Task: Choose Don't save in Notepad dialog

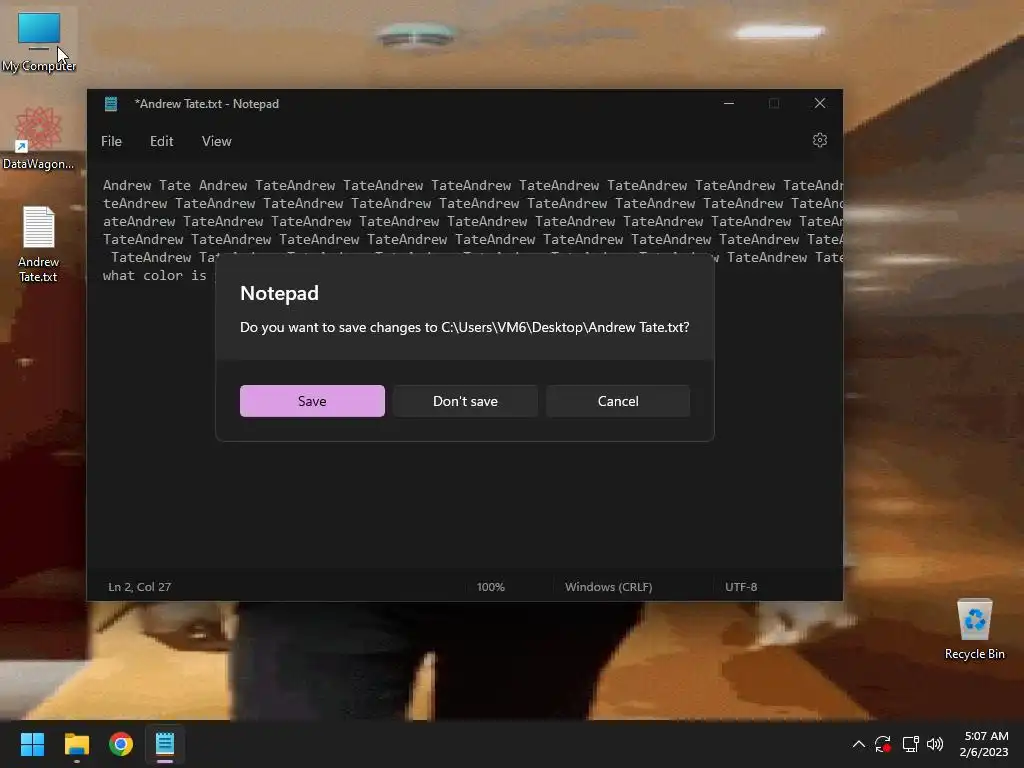Action: (465, 401)
